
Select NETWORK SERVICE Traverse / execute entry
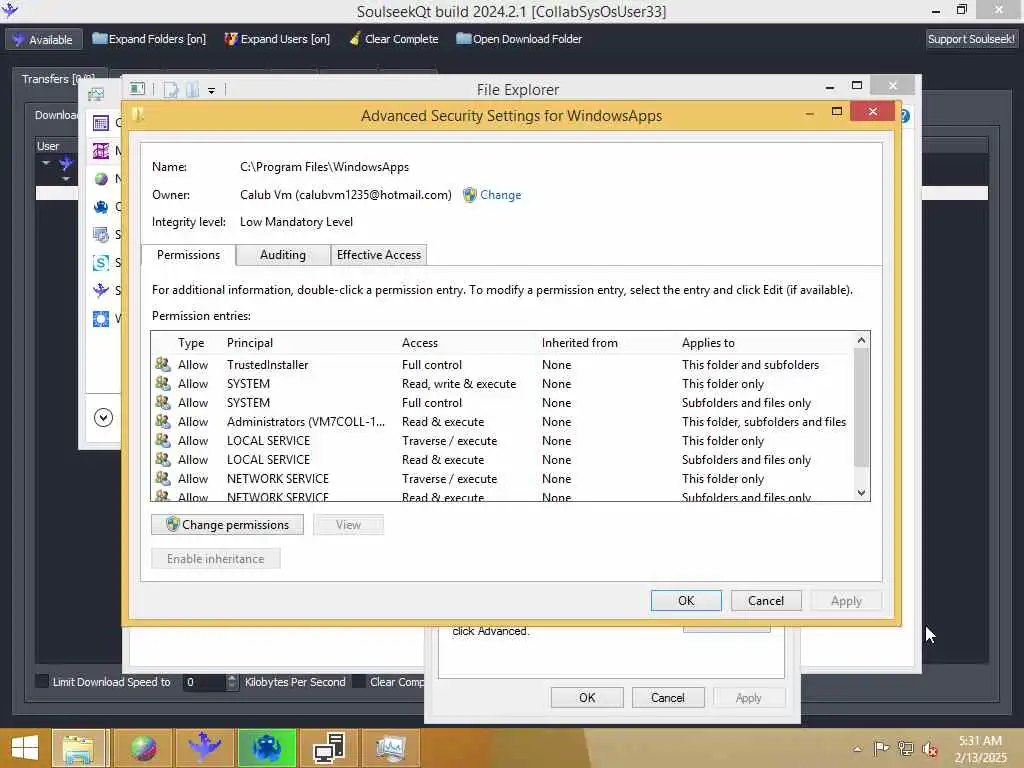pos(503,478)
